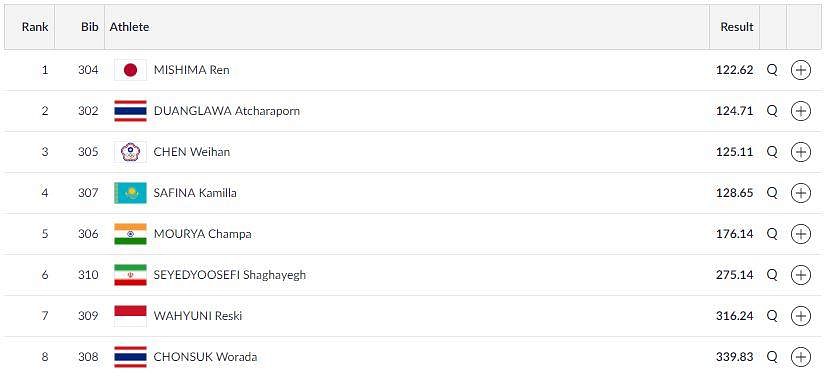Expand MOURYA Champa row plus icon
Screen dimensions: 827x380
801,234
